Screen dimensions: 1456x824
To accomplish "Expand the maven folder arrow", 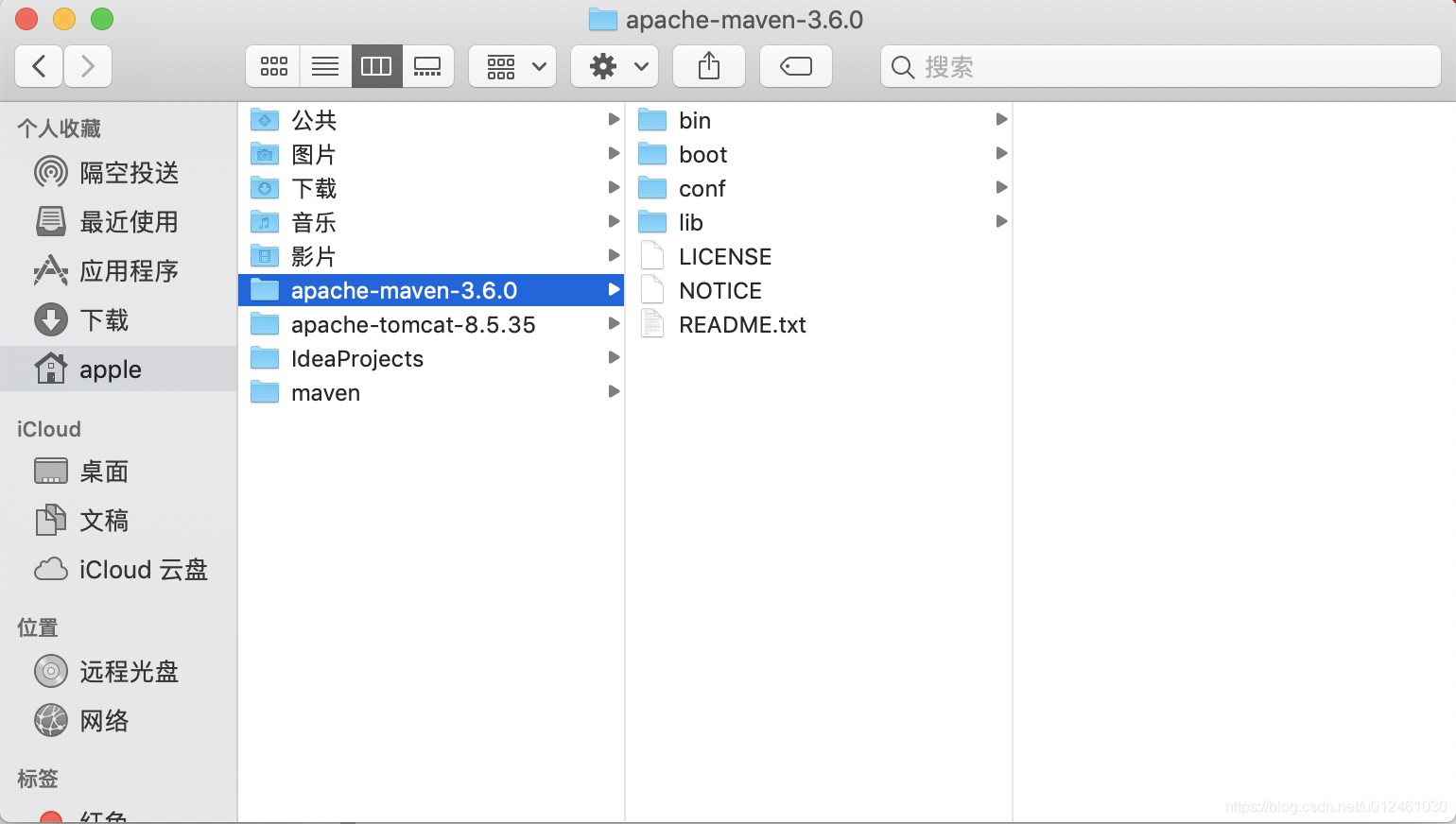I will pos(614,391).
